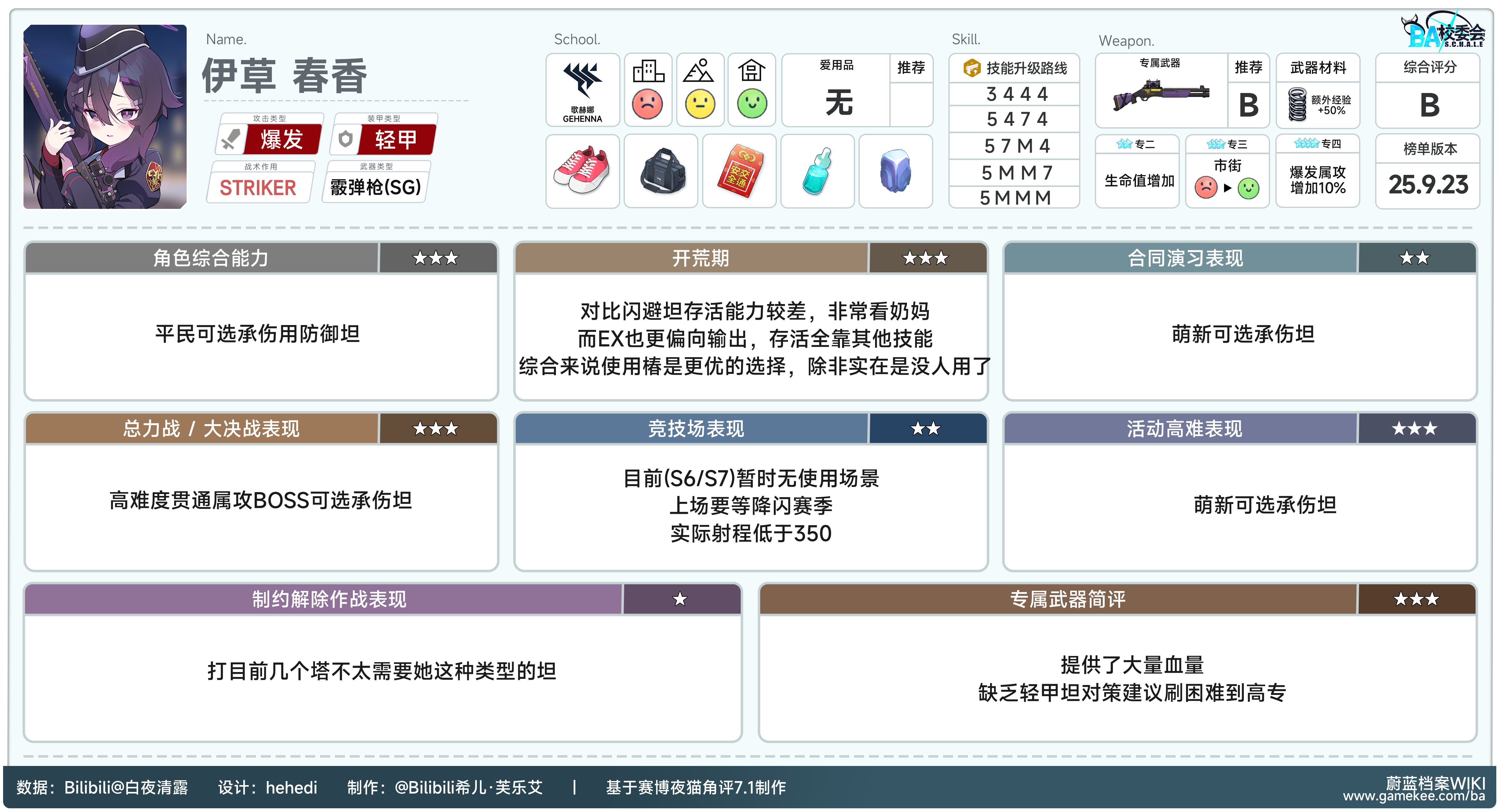The height and width of the screenshot is (812, 1500).
Task: Click the indoor terrain green happy face
Action: pyautogui.click(x=752, y=104)
